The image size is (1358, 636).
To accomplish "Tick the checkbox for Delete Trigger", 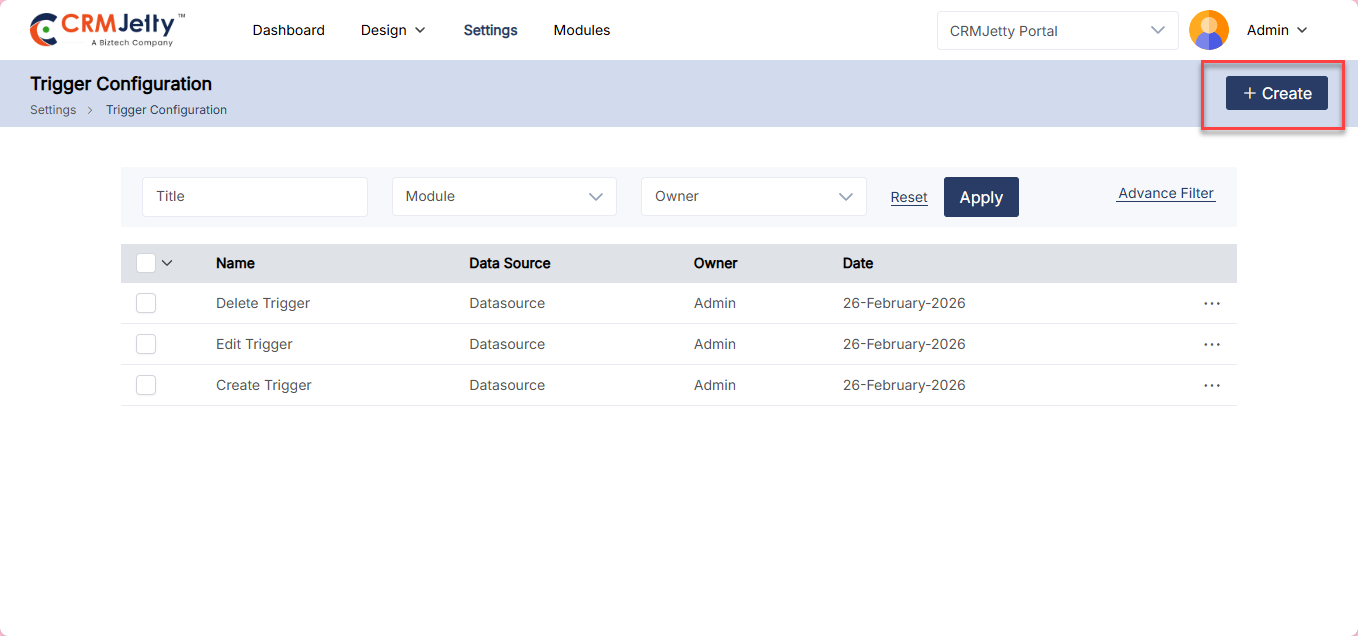I will point(146,303).
